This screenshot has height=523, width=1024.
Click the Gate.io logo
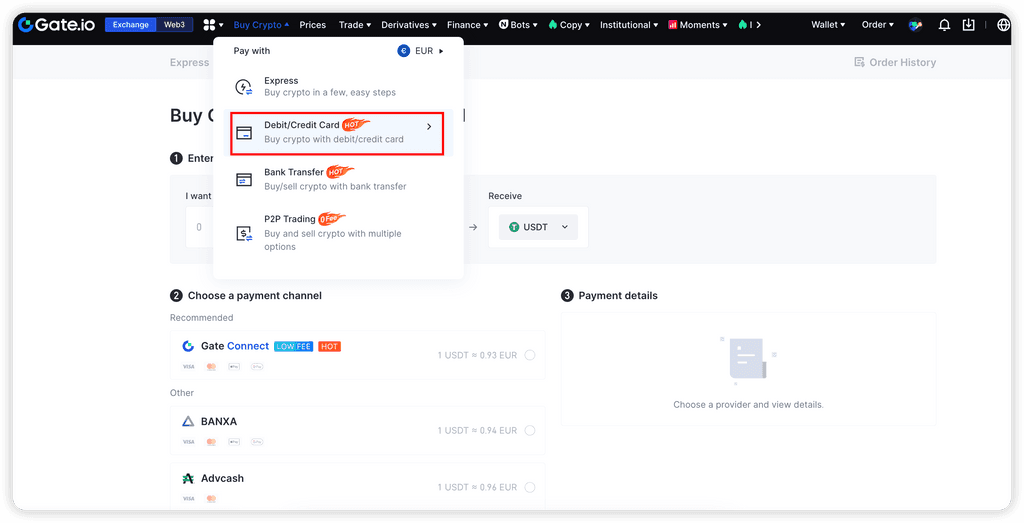tap(56, 24)
